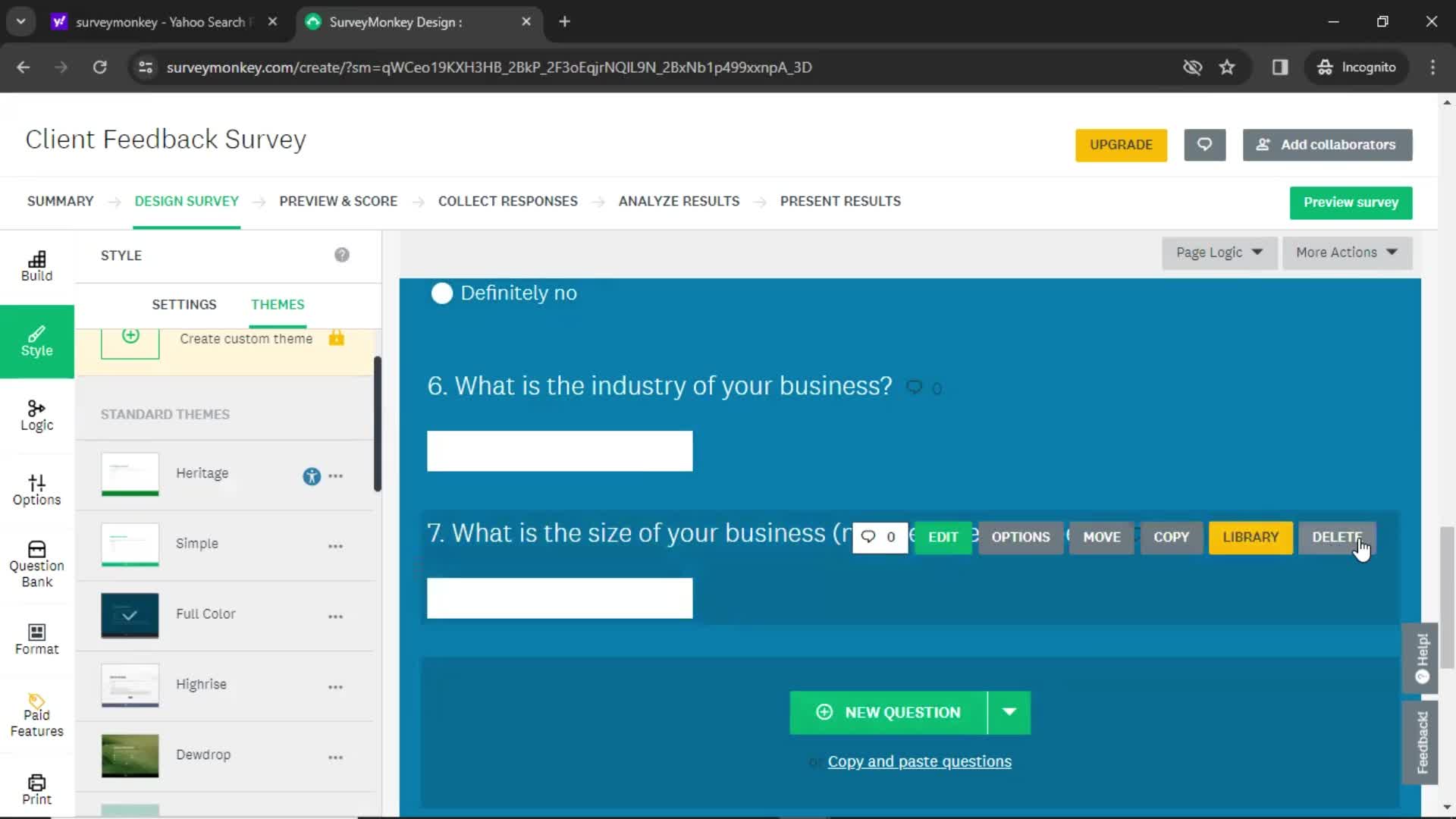Expand the NEW QUESTION dropdown arrow

pyautogui.click(x=1009, y=711)
